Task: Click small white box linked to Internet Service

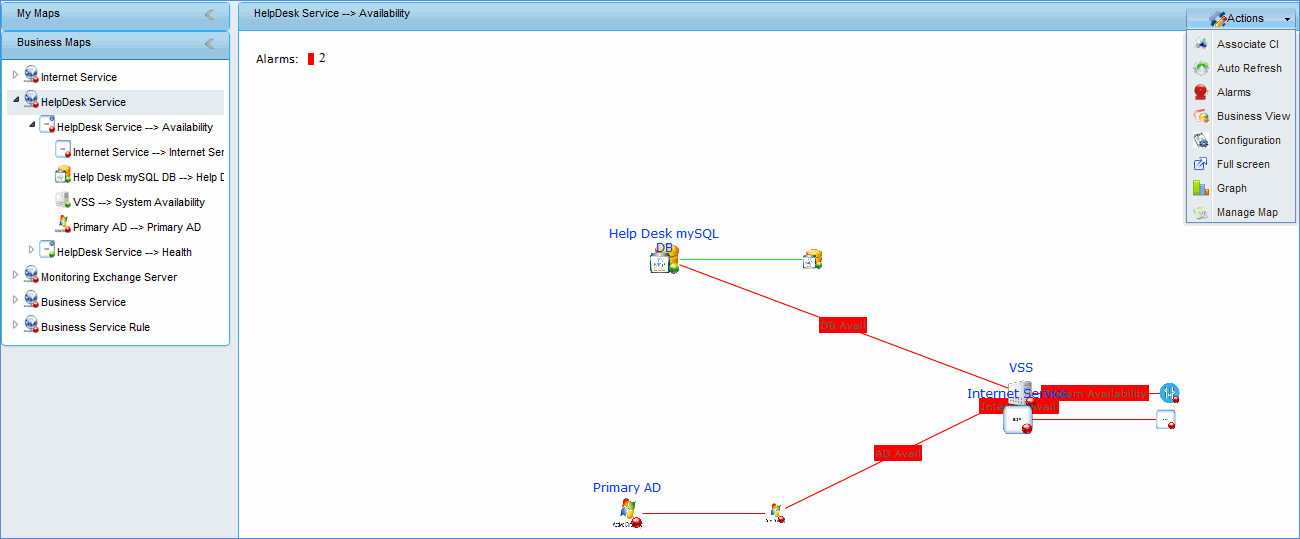Action: [1165, 420]
